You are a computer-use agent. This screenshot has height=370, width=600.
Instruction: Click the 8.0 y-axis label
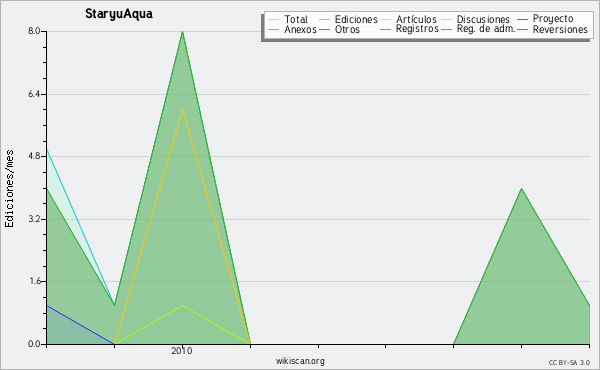(x=34, y=31)
